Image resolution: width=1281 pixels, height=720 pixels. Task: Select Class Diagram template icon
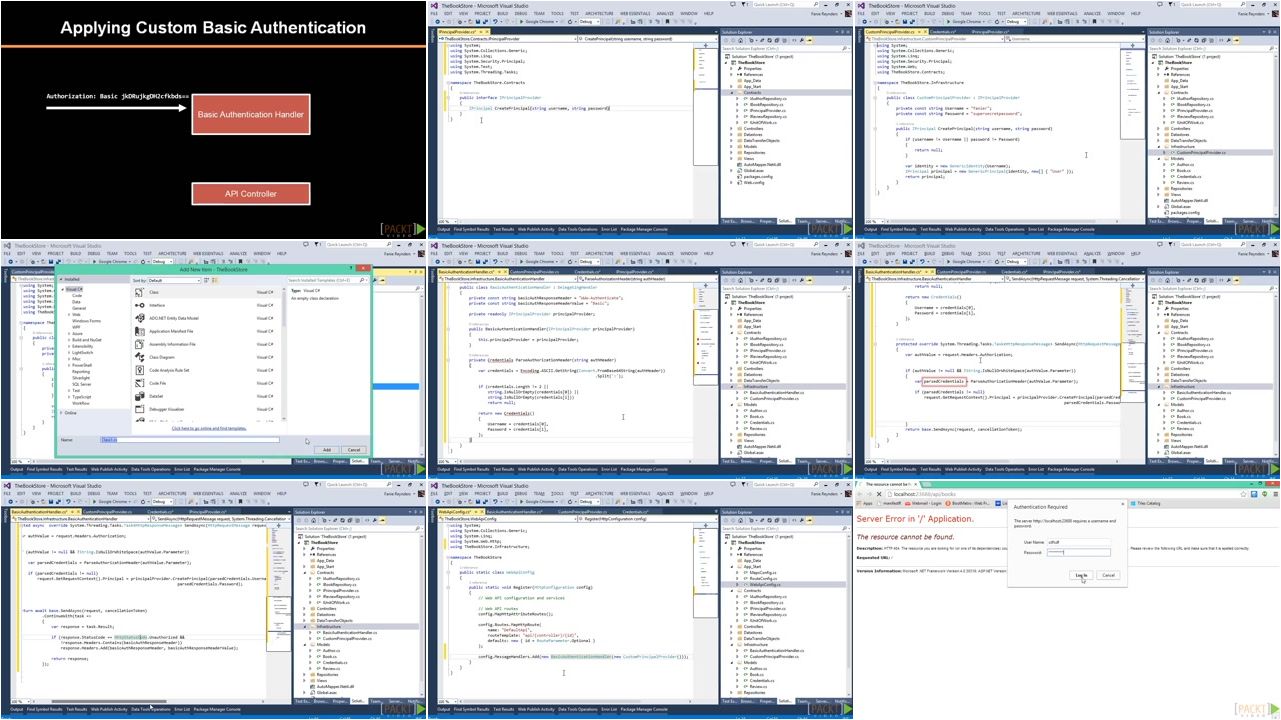(x=139, y=357)
